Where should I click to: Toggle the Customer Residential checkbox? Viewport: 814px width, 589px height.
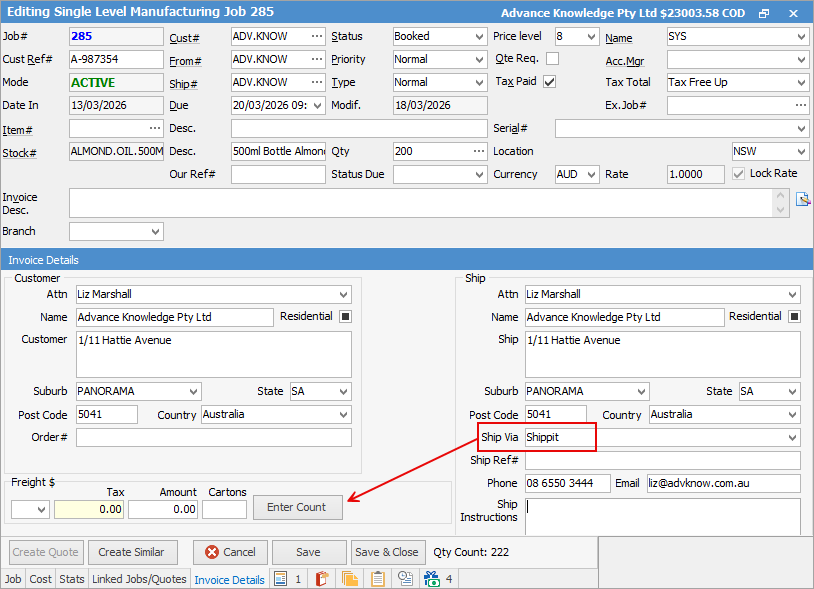coord(345,317)
